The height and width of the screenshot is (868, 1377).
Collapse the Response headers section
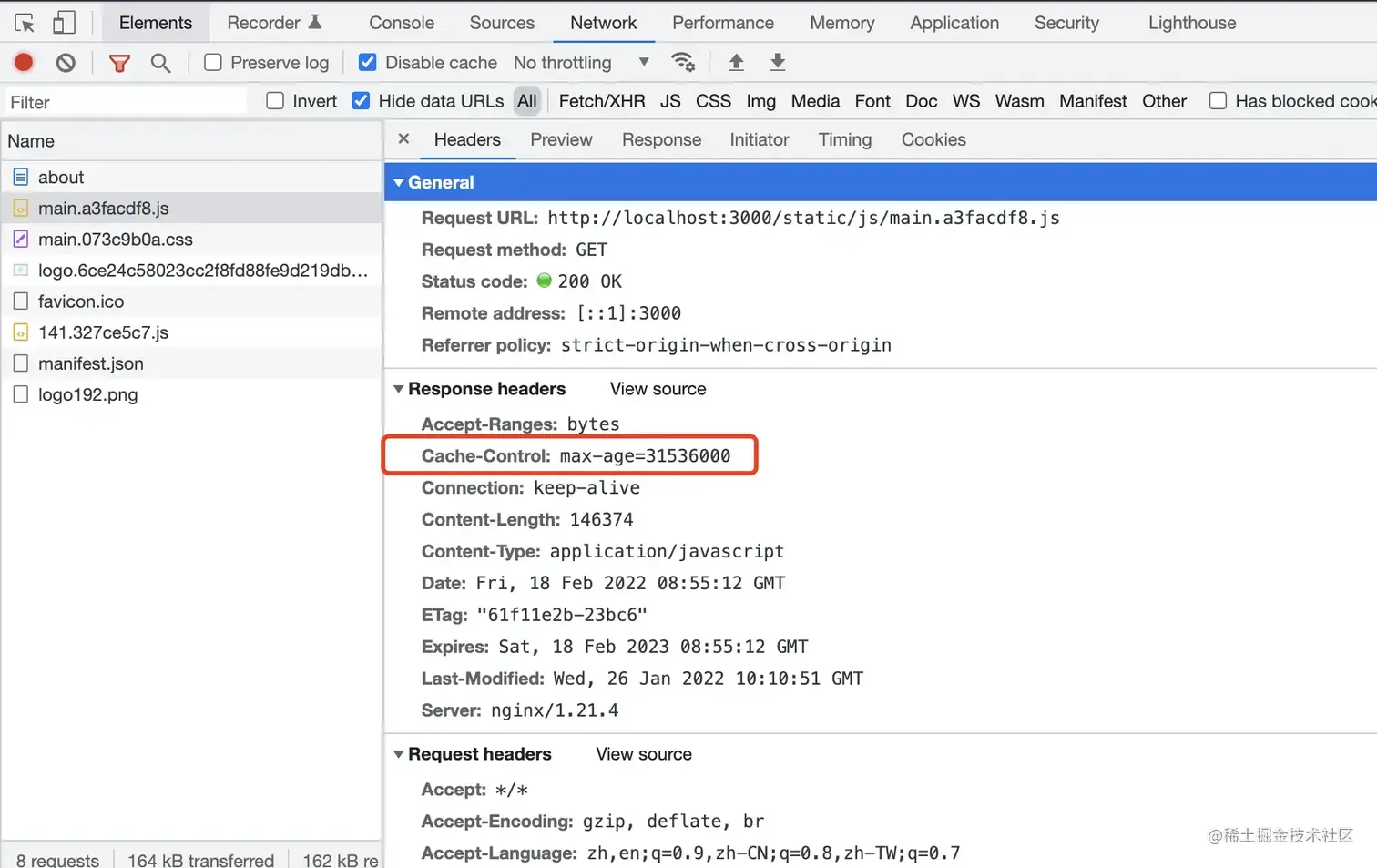398,389
